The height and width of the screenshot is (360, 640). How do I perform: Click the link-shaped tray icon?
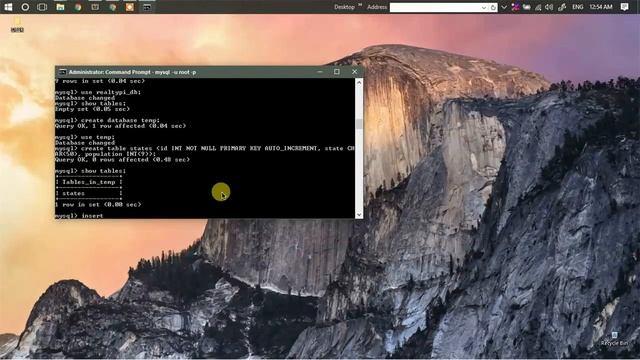pos(562,7)
